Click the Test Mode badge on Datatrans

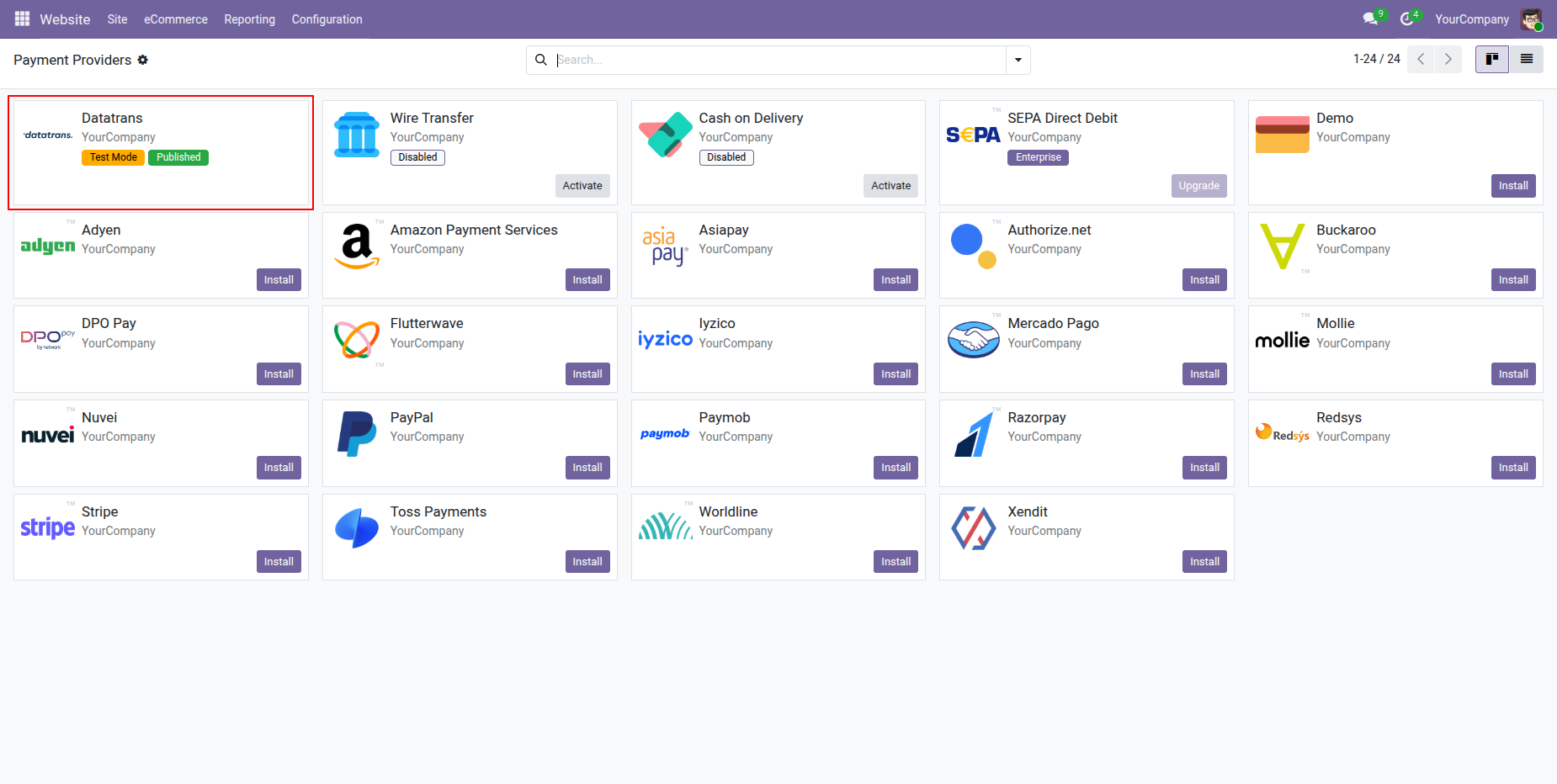click(114, 157)
